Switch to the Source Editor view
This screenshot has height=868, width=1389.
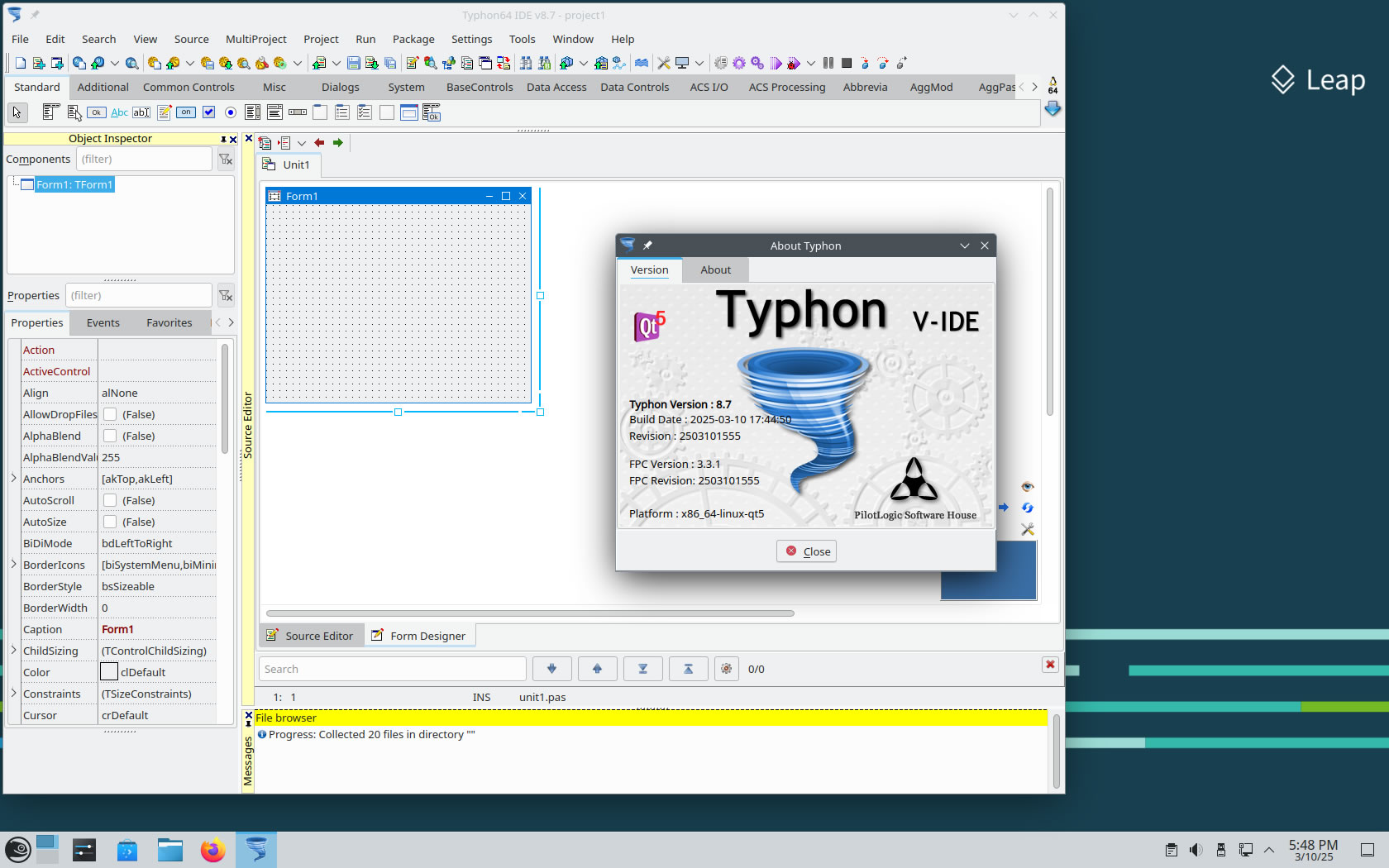point(310,636)
